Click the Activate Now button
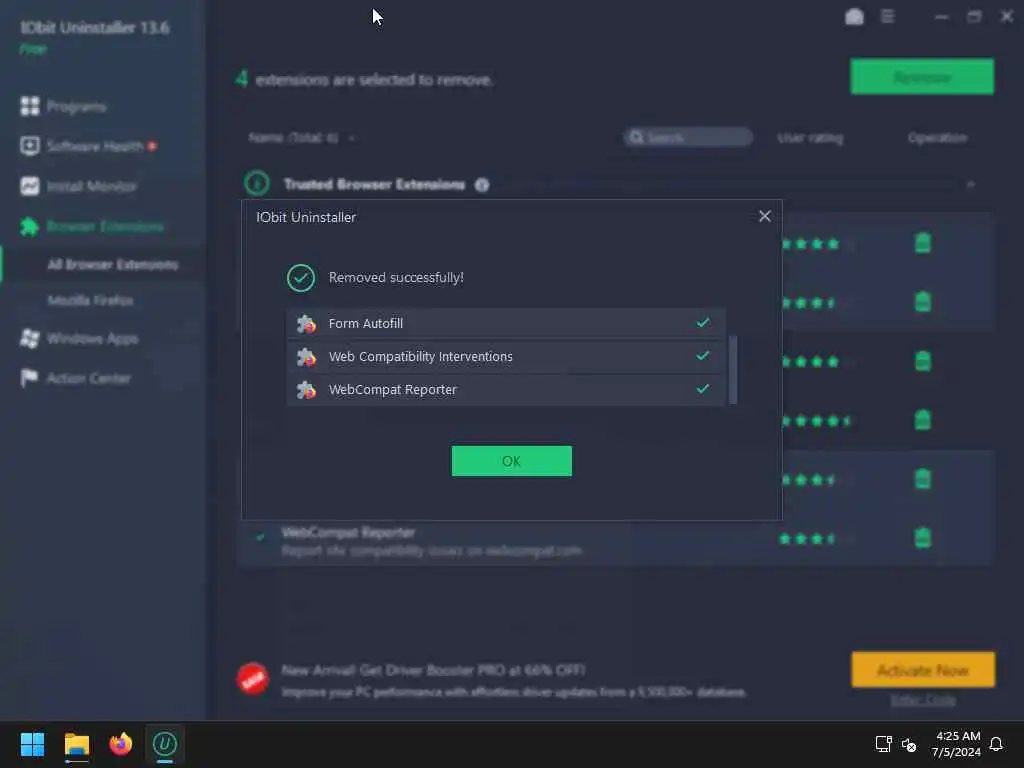Viewport: 1024px width, 768px height. click(923, 670)
